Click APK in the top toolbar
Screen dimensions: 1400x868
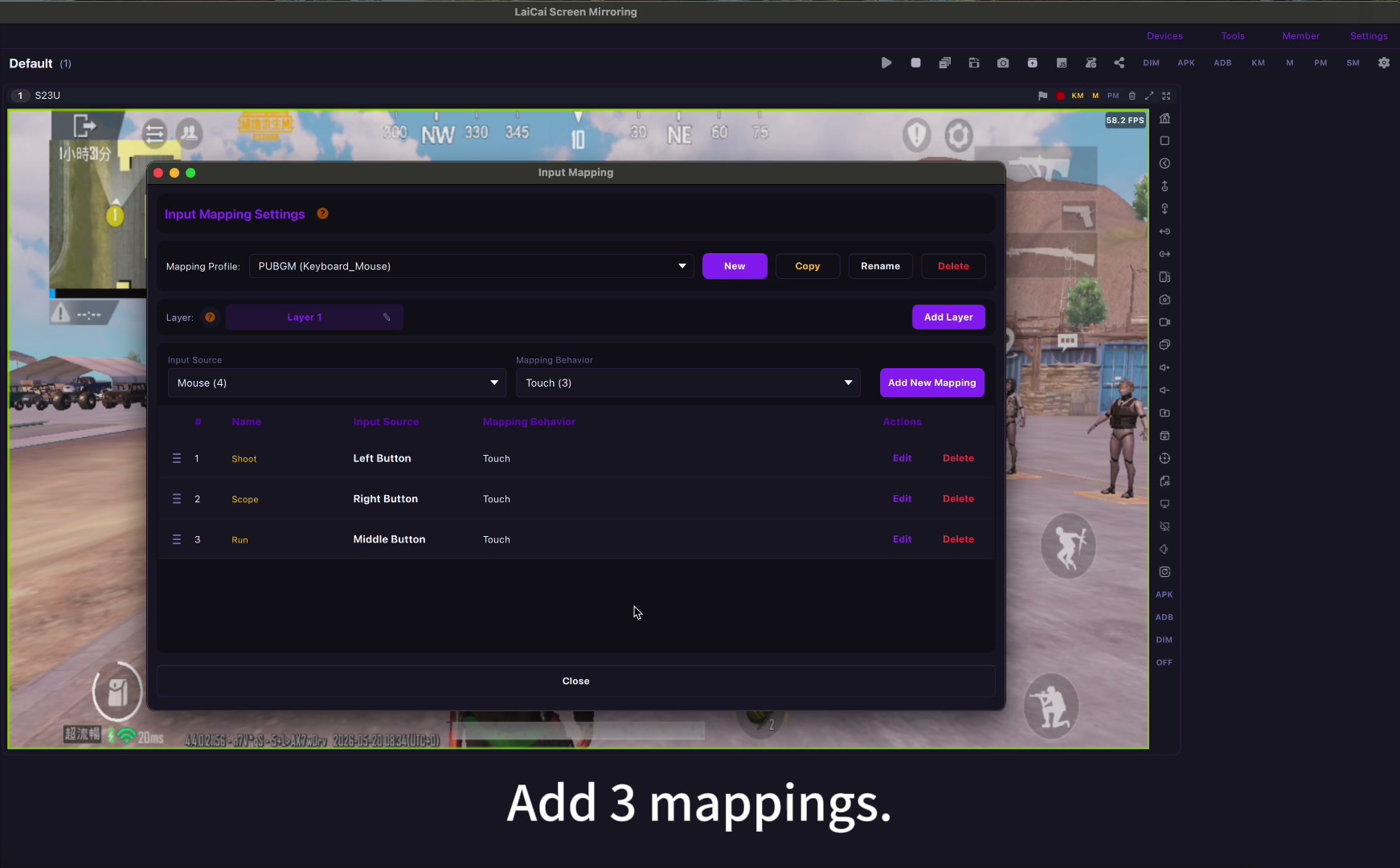[x=1186, y=63]
